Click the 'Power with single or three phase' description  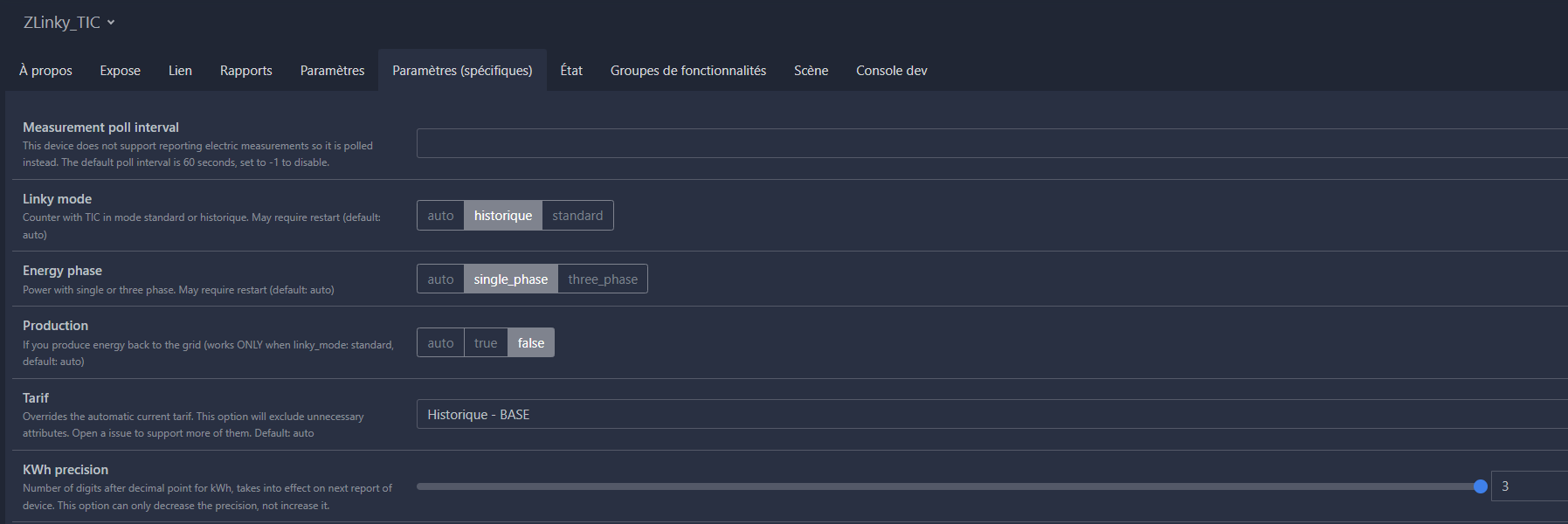click(178, 290)
